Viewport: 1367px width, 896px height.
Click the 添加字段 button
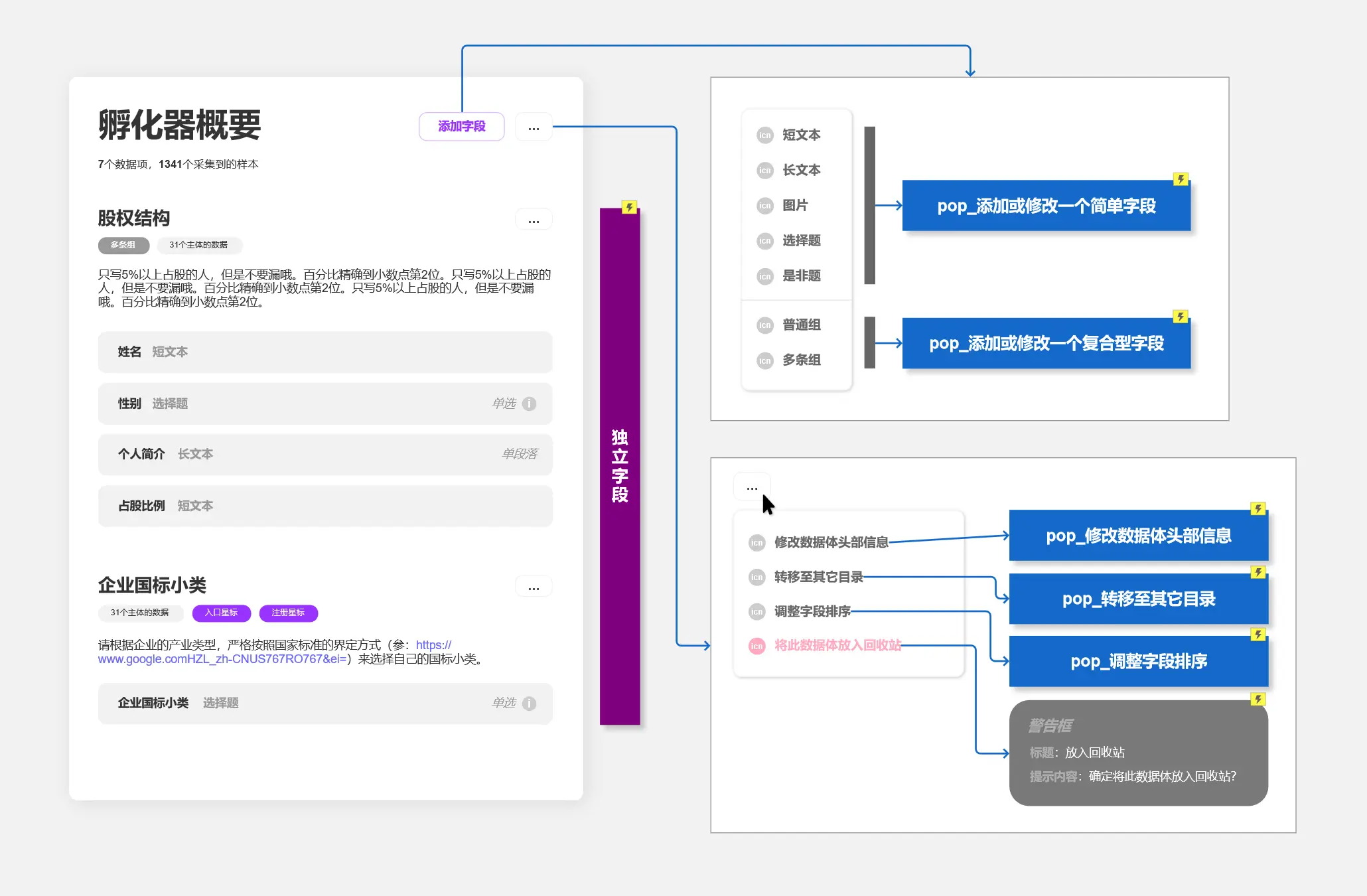click(x=461, y=127)
